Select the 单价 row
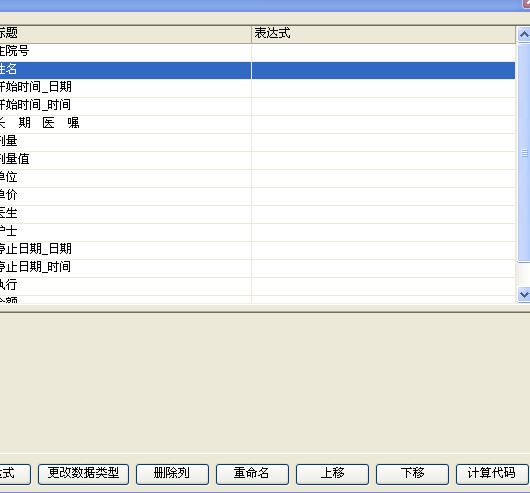 [257, 196]
